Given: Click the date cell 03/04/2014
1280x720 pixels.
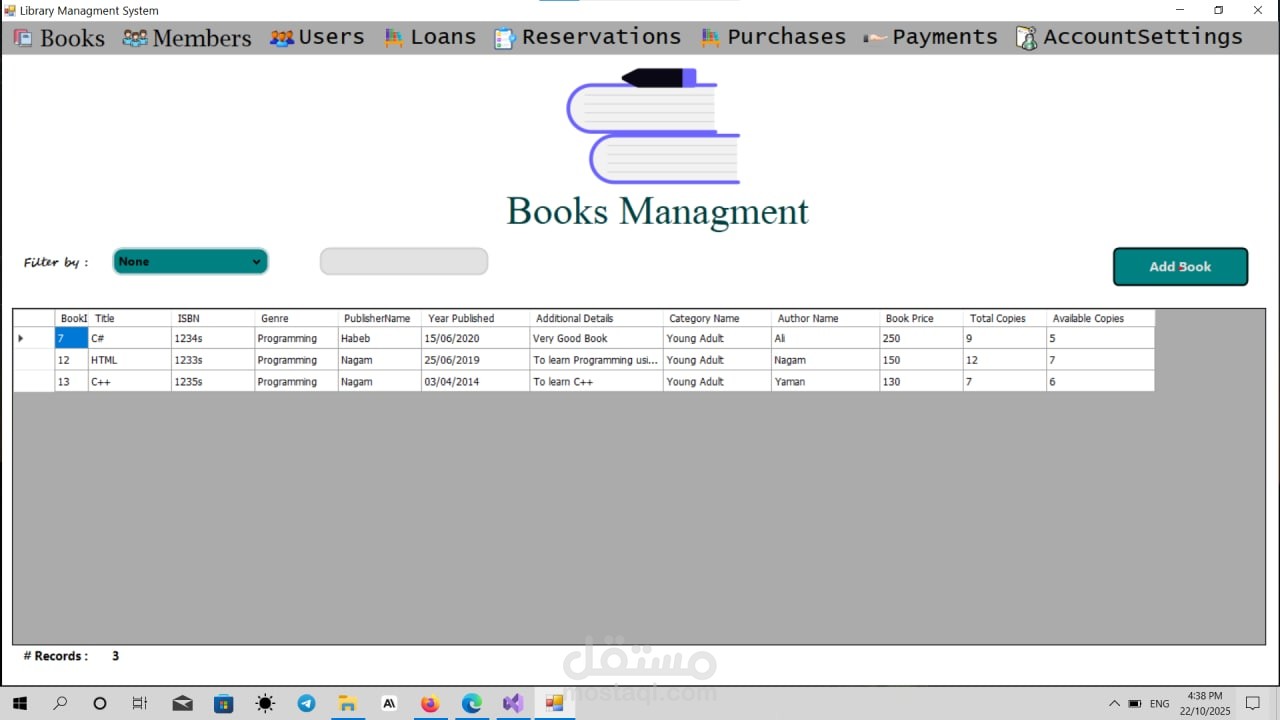Looking at the screenshot, I should point(475,381).
